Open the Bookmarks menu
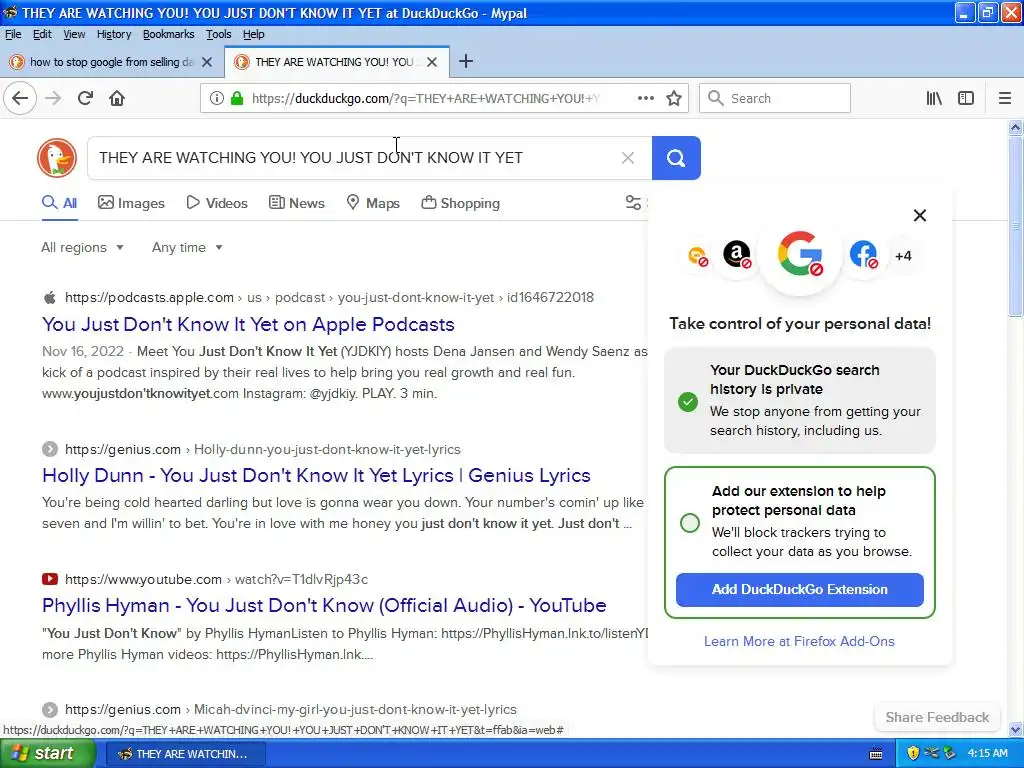1024x768 pixels. (x=168, y=34)
